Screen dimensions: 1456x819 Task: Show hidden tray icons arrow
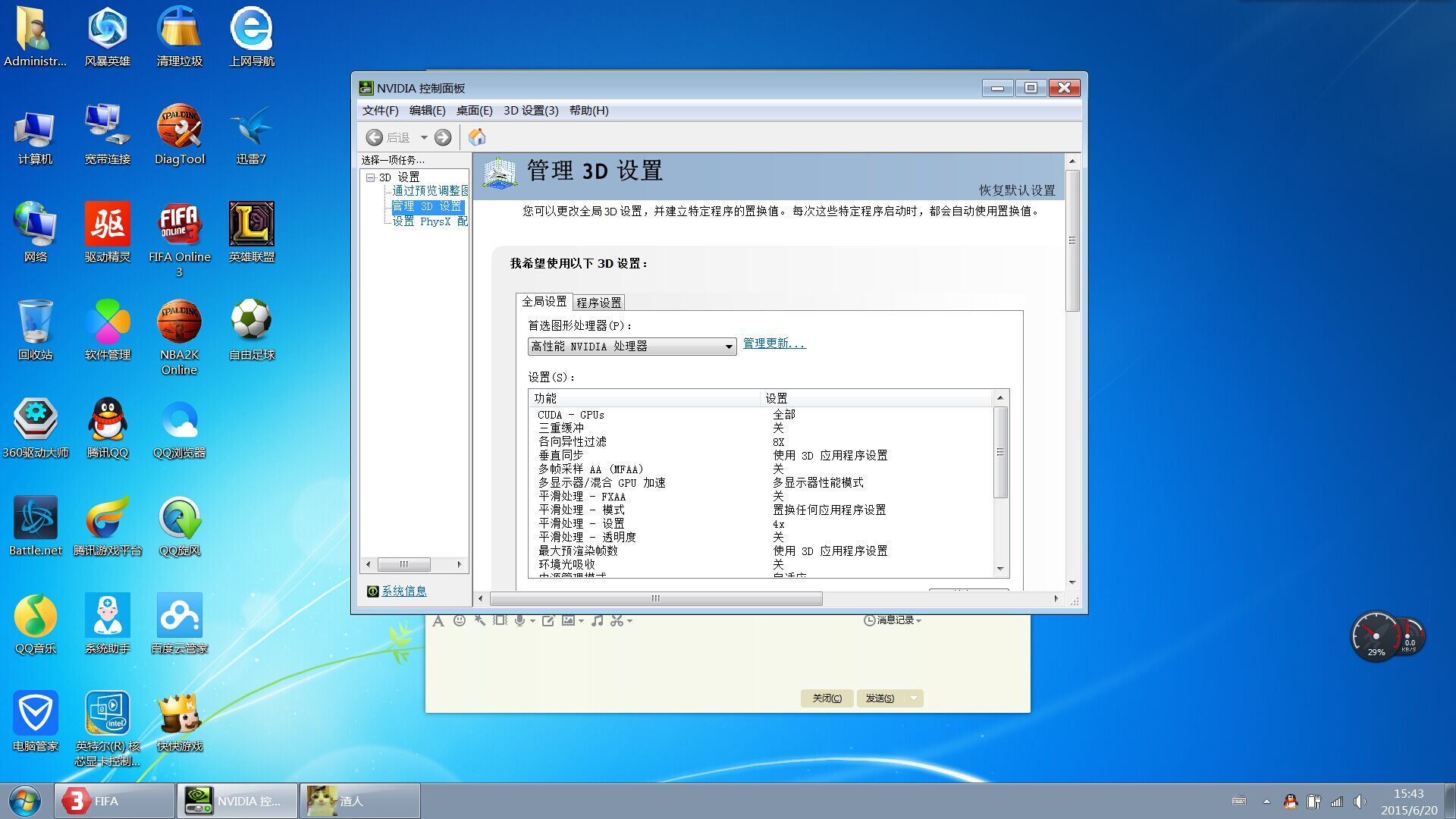coord(1266,802)
